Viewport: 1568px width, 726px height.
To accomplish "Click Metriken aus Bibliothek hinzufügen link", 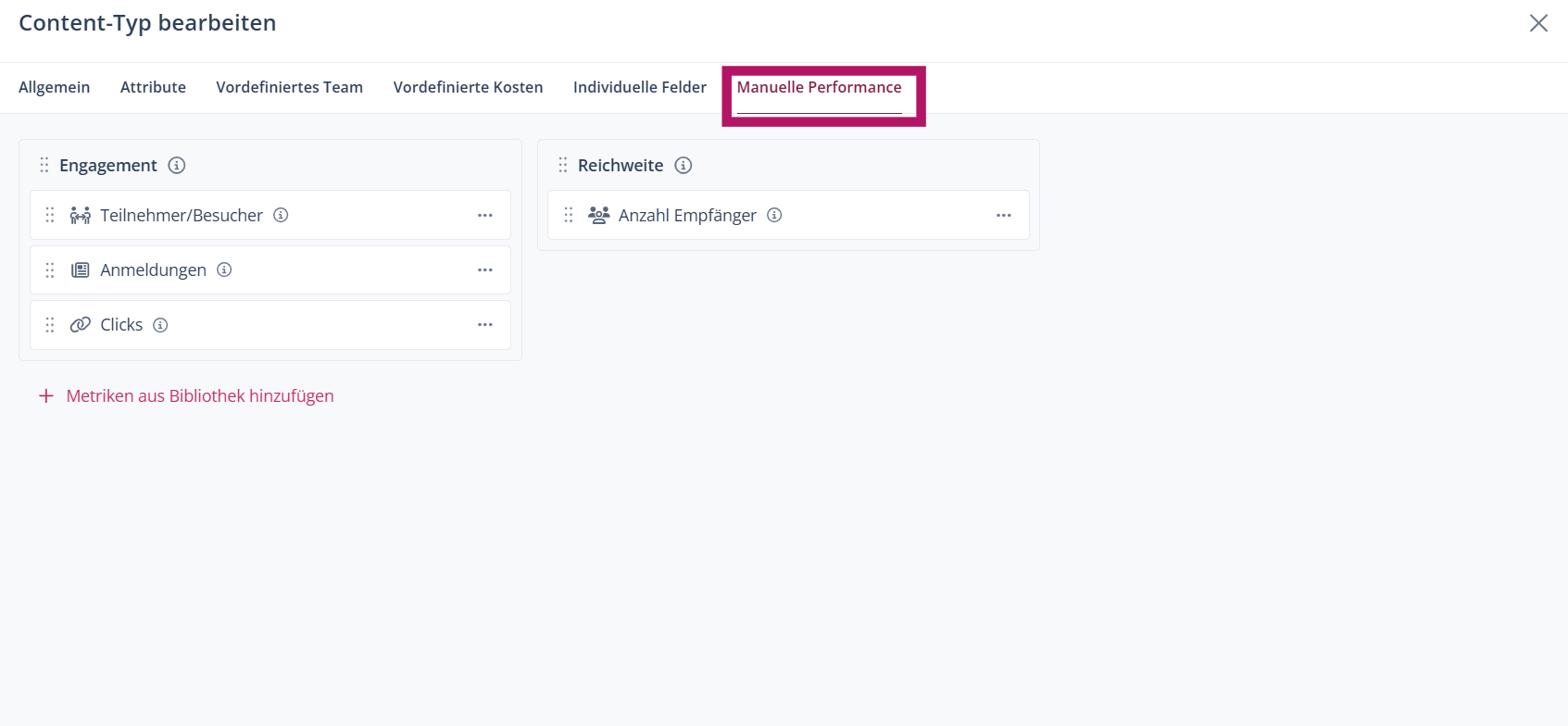I will coord(199,396).
